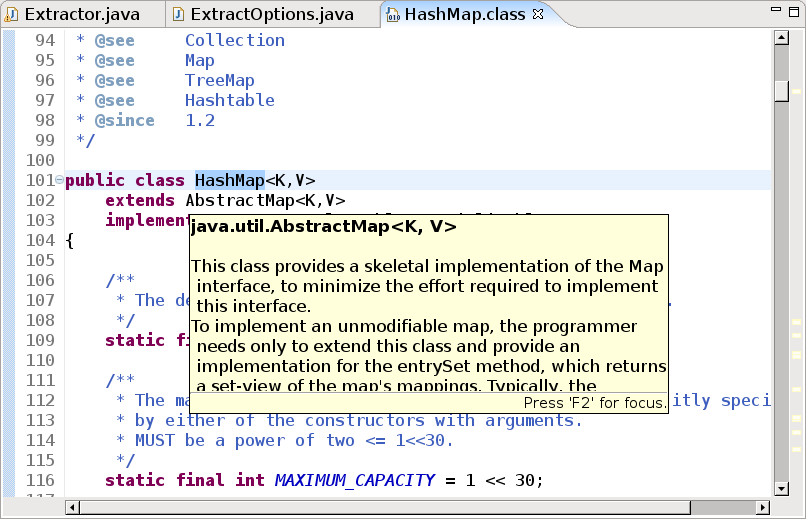Click the Hashtable reference on line 97
Image resolution: width=806 pixels, height=519 pixels.
click(x=229, y=100)
